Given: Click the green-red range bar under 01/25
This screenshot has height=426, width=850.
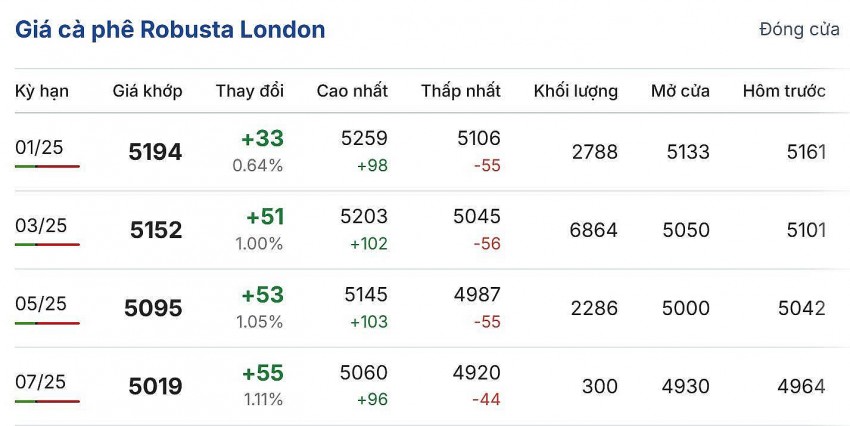Looking at the screenshot, I should pos(47,166).
